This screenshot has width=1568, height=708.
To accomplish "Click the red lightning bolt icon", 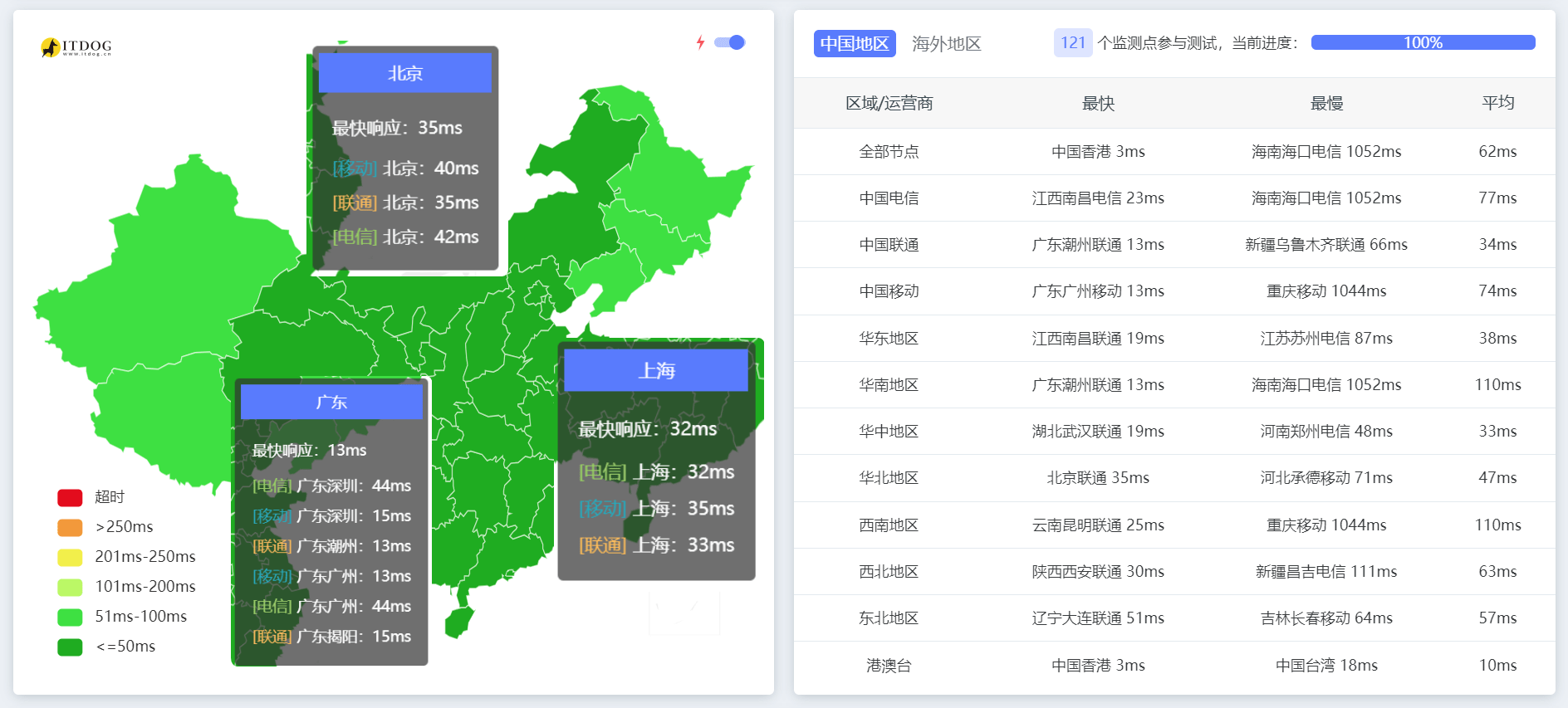I will pos(700,42).
